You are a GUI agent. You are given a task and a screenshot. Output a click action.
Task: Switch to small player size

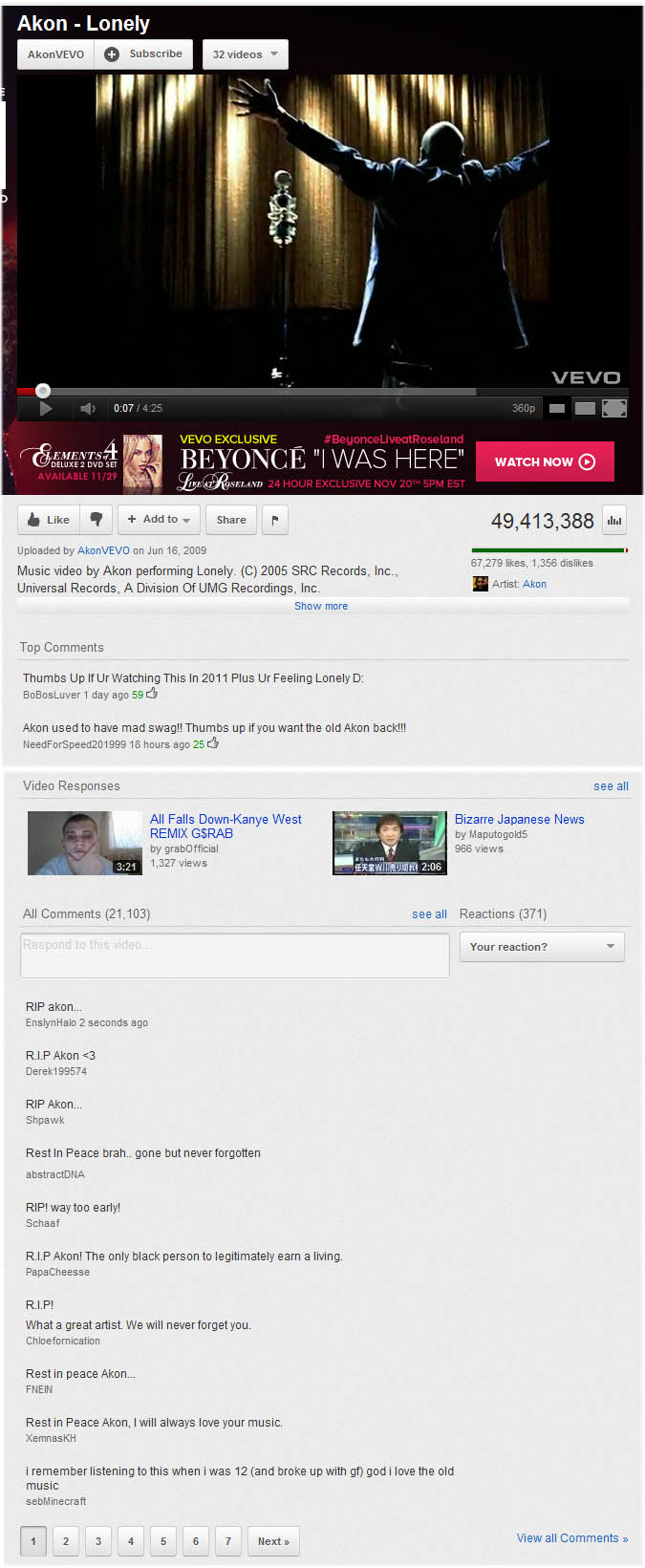tap(557, 408)
